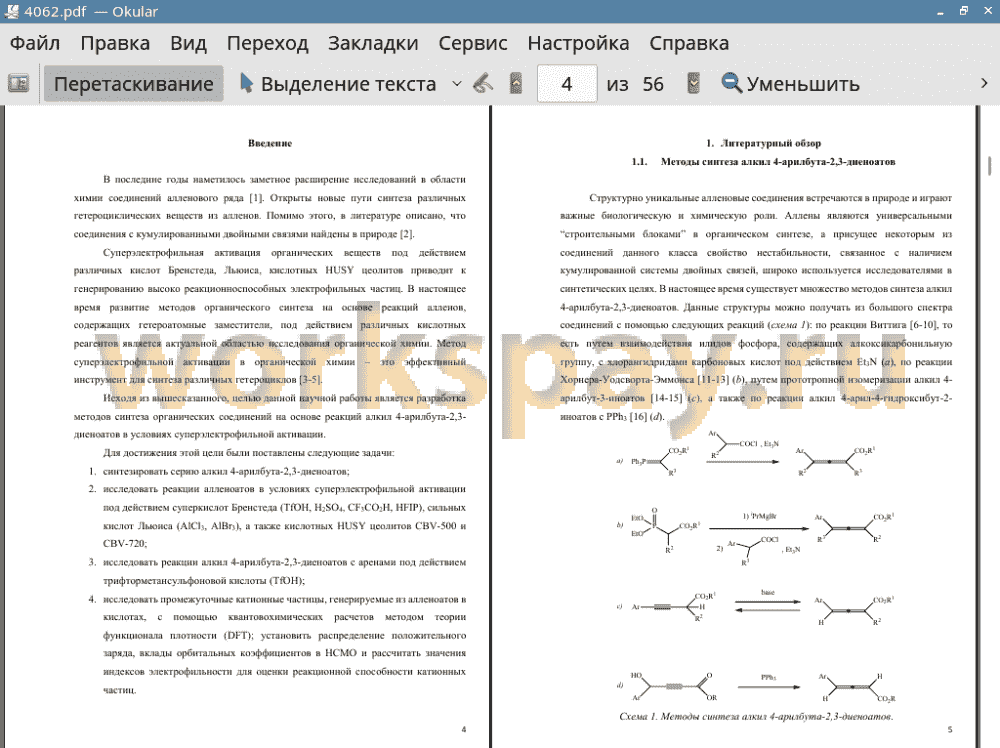
Task: Go to next page arrow
Action: (x=693, y=84)
